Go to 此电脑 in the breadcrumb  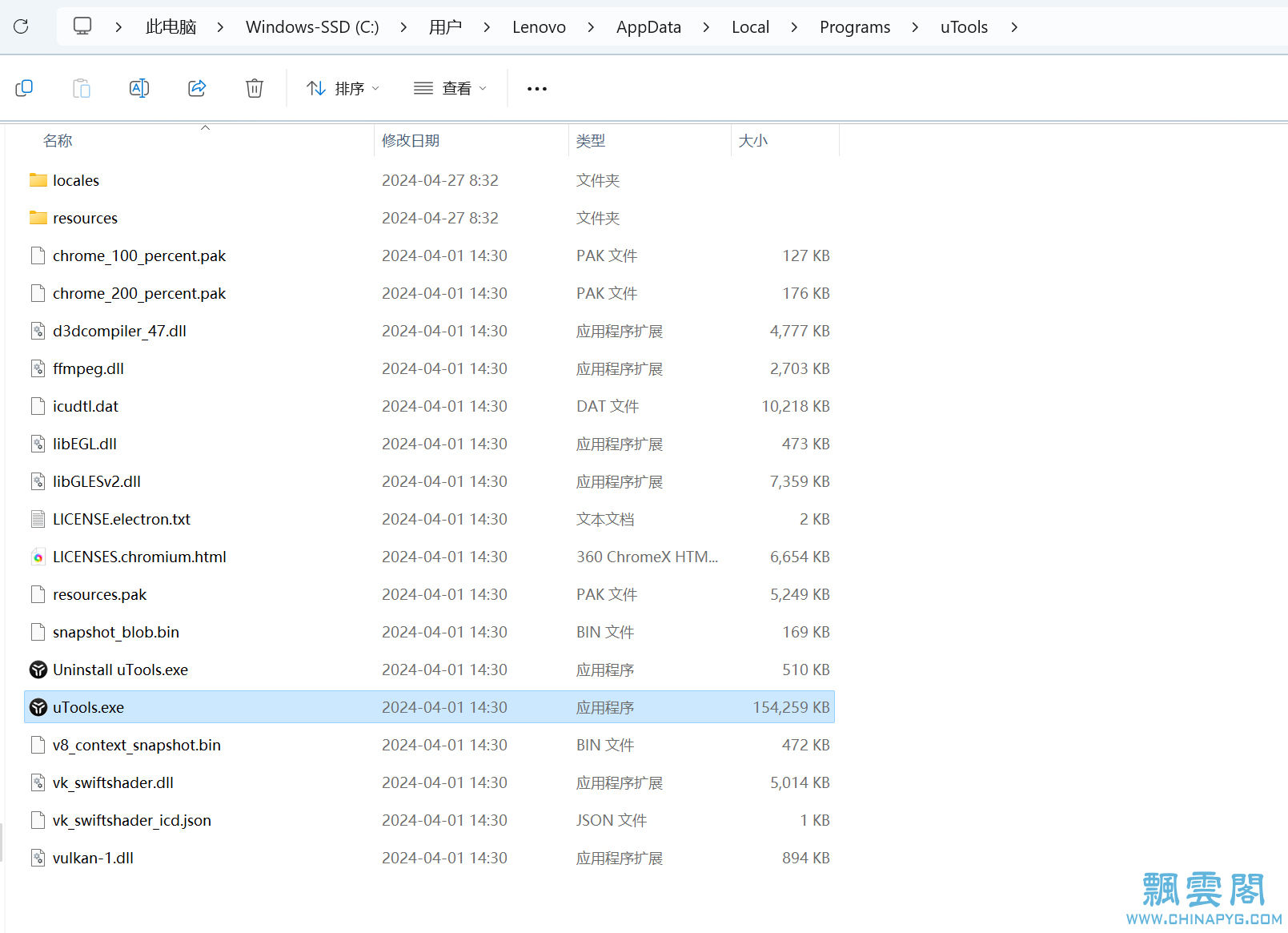[171, 27]
